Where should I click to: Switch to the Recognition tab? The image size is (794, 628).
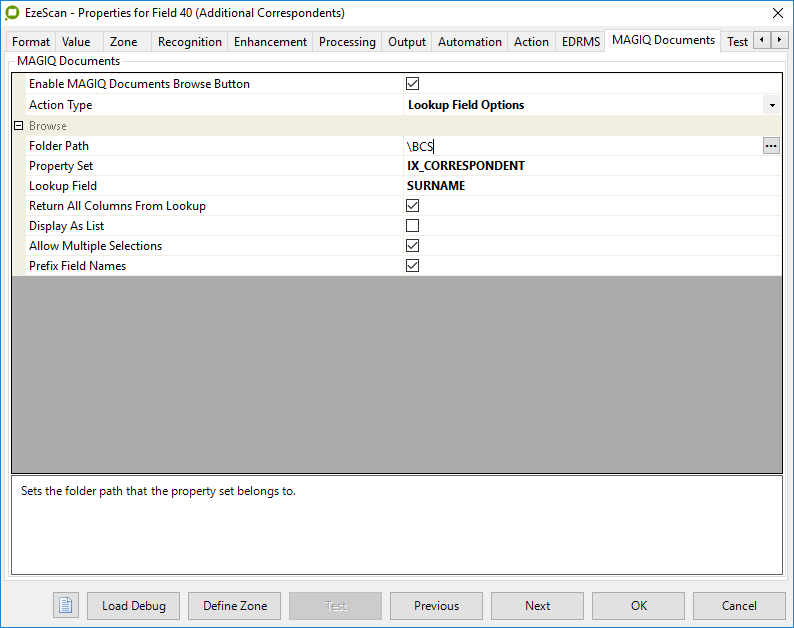click(189, 42)
